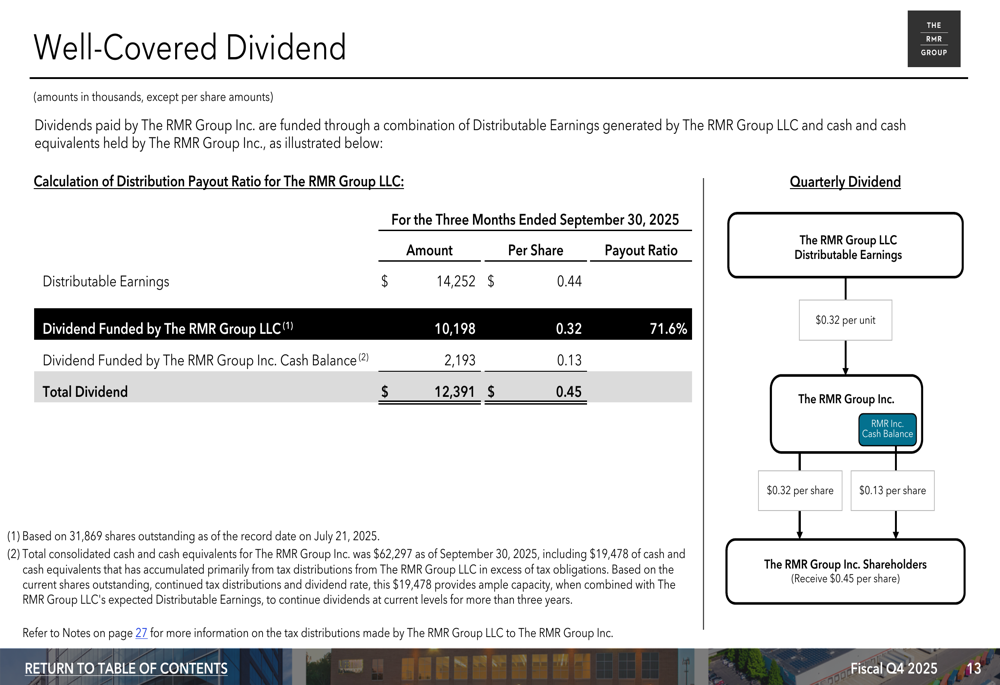
Task: Open the page 27 notes link
Action: (141, 633)
